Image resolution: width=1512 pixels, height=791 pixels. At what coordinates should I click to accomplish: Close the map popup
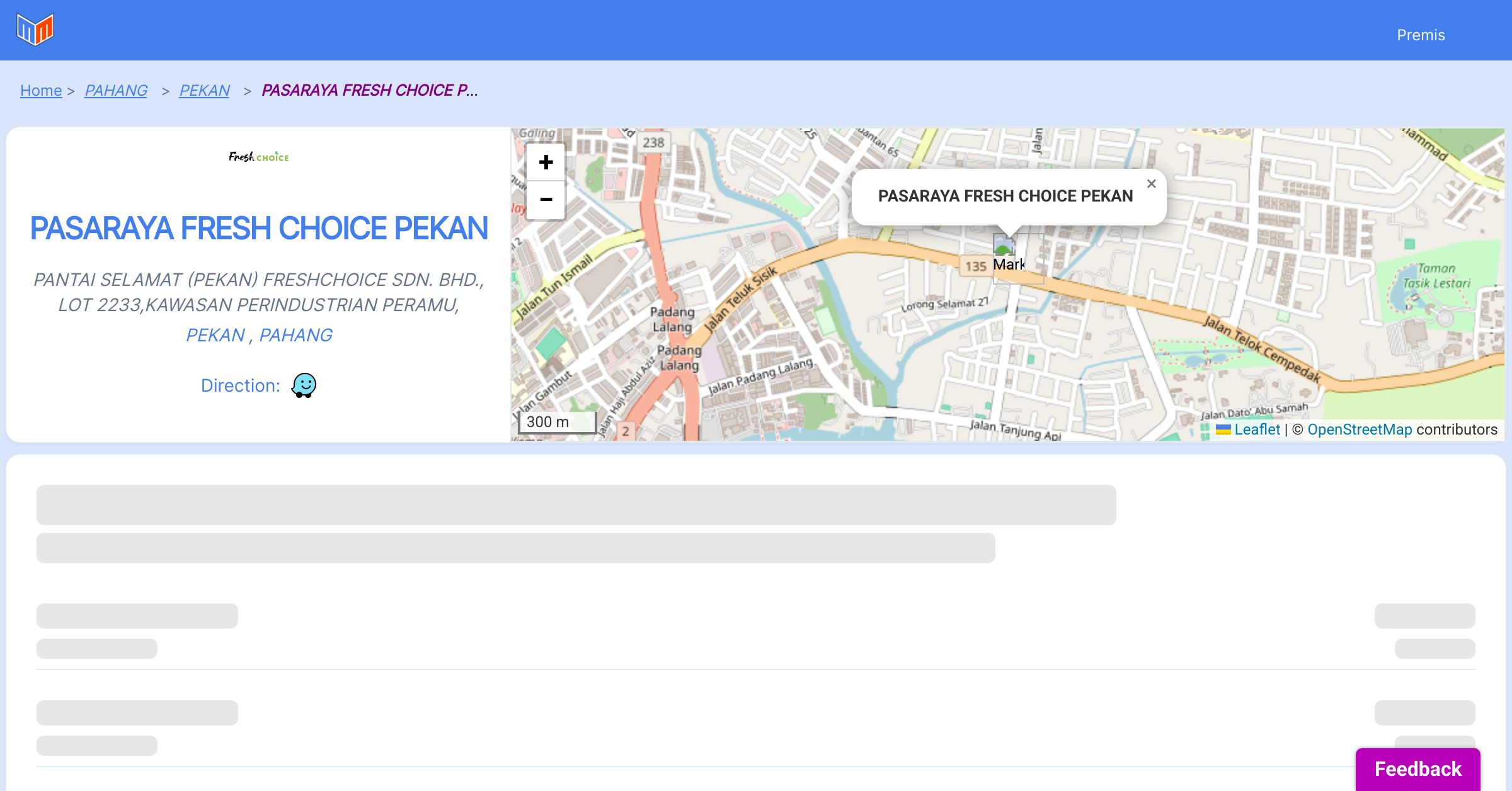click(x=1151, y=184)
